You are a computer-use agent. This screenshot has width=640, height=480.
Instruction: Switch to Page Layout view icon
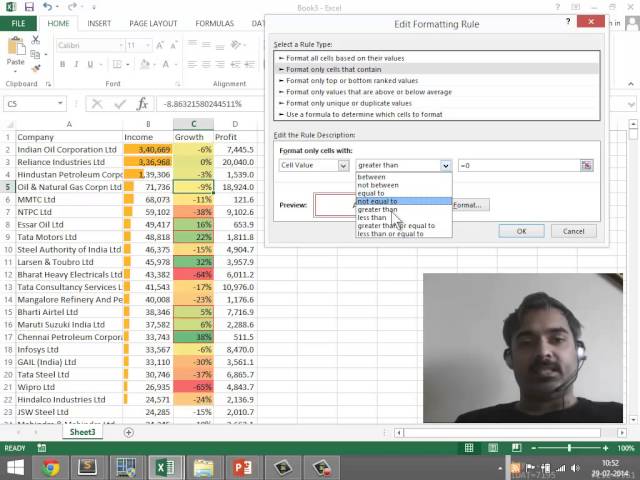(493, 448)
